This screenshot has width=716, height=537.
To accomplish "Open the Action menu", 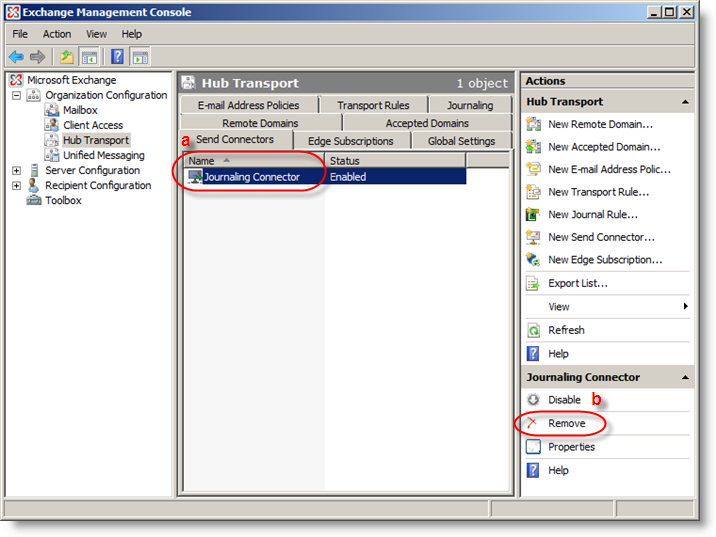I will [x=57, y=34].
